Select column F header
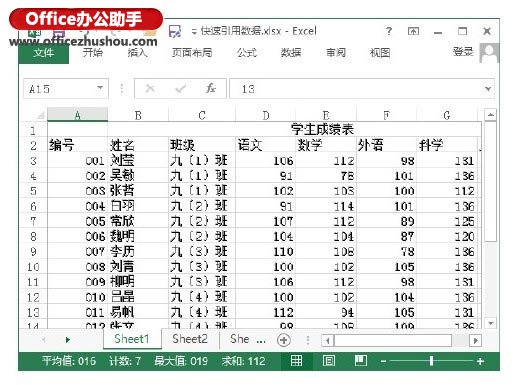Viewport: 515px width, 385px height. click(386, 115)
